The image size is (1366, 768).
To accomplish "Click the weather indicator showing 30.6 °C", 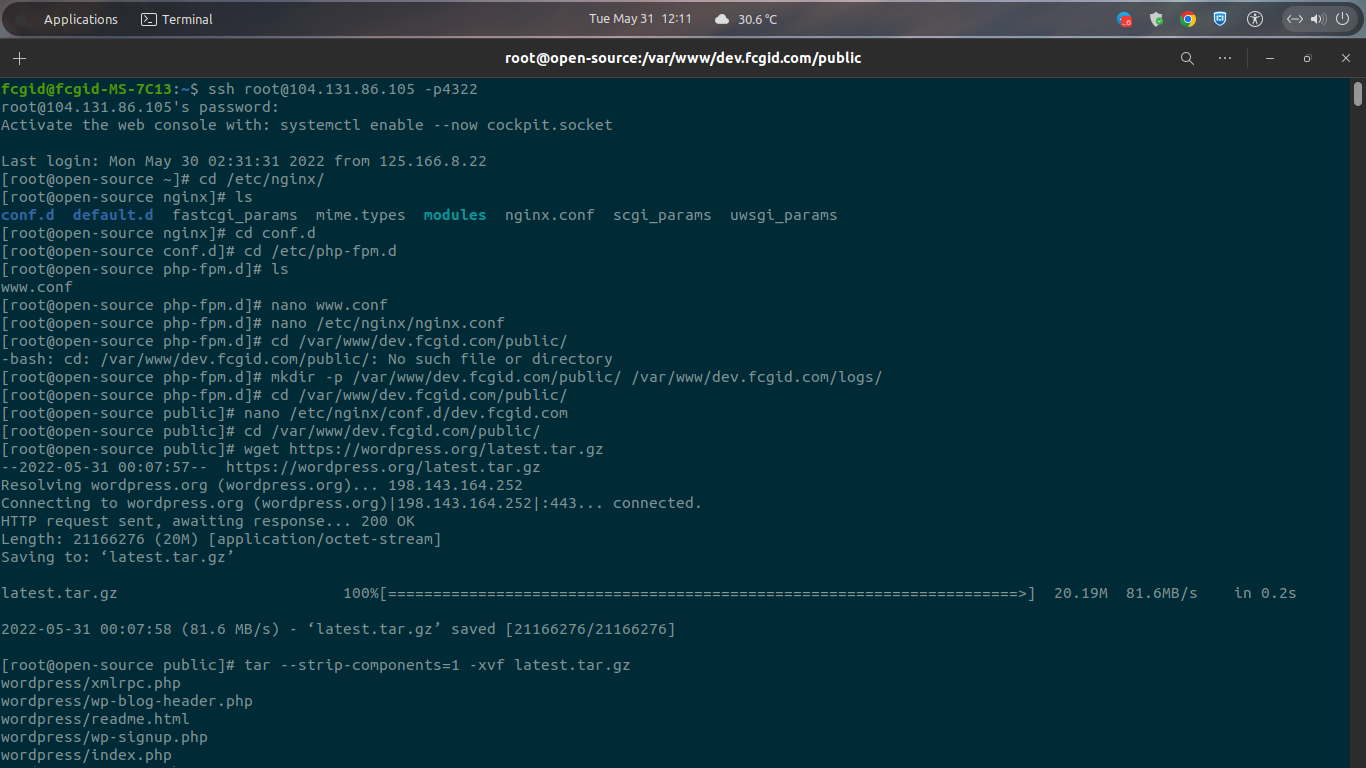I will coord(746,19).
